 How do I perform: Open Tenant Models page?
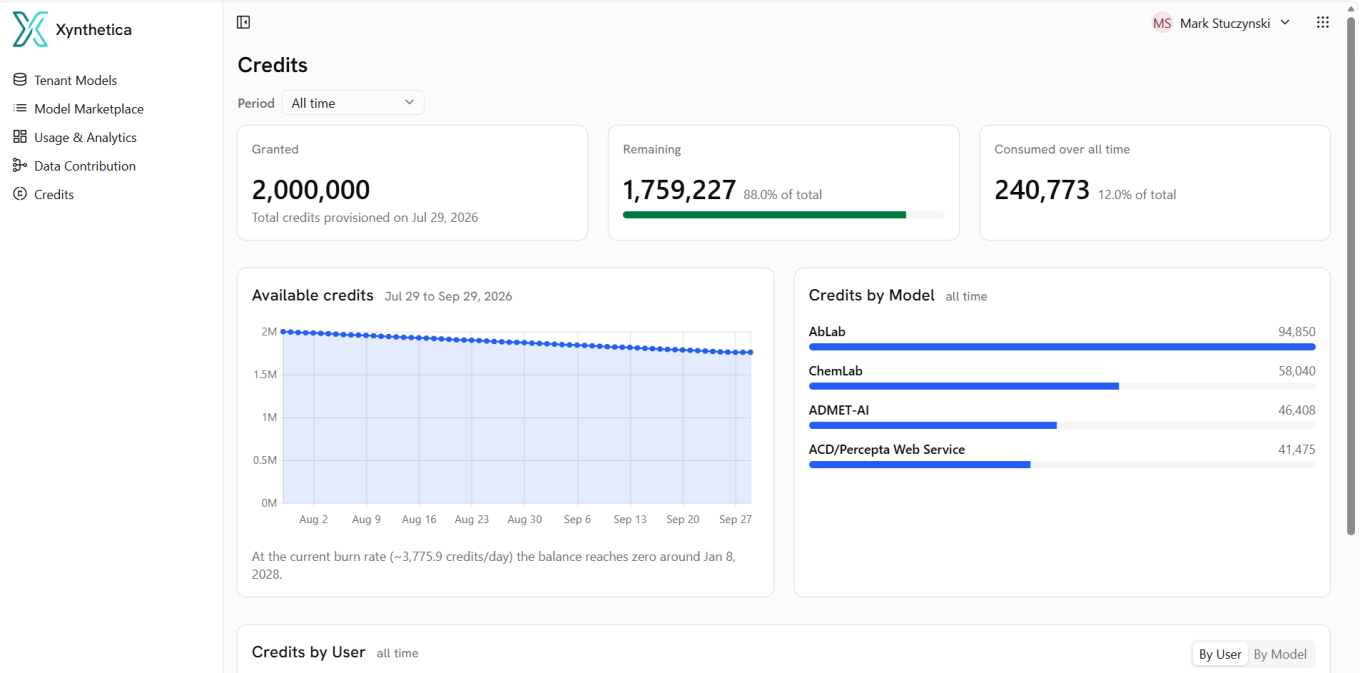tap(75, 80)
